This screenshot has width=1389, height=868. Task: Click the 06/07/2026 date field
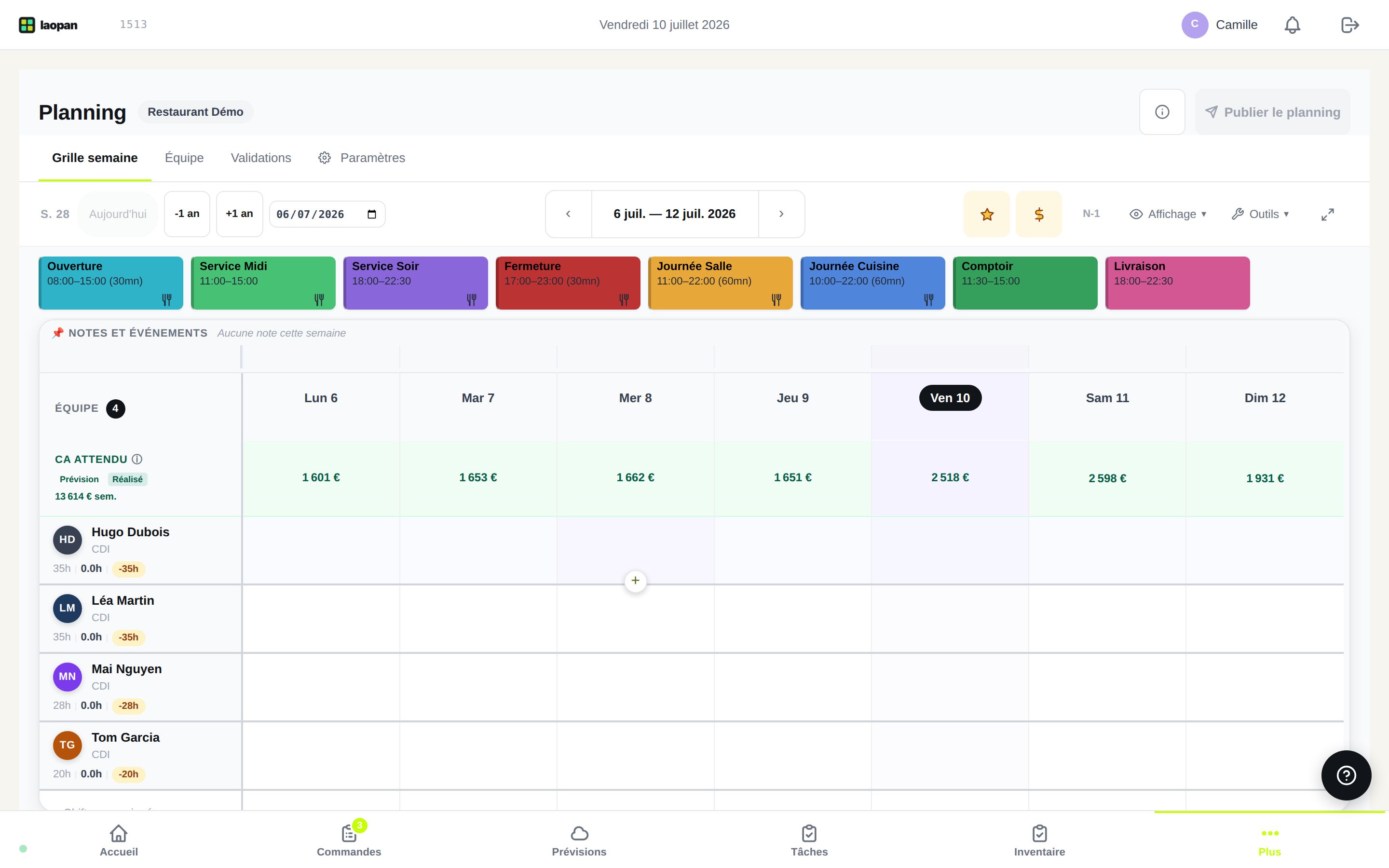click(327, 214)
